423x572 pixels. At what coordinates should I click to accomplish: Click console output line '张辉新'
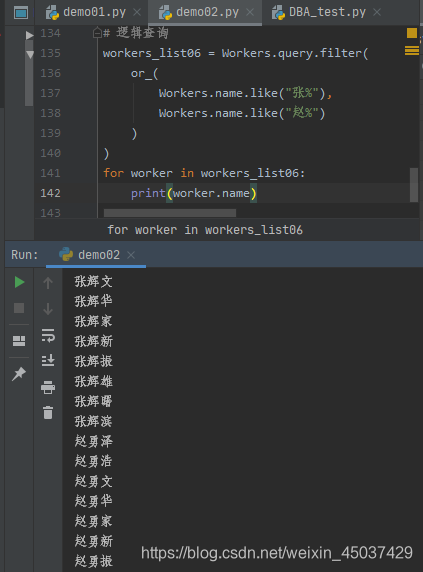click(x=94, y=341)
